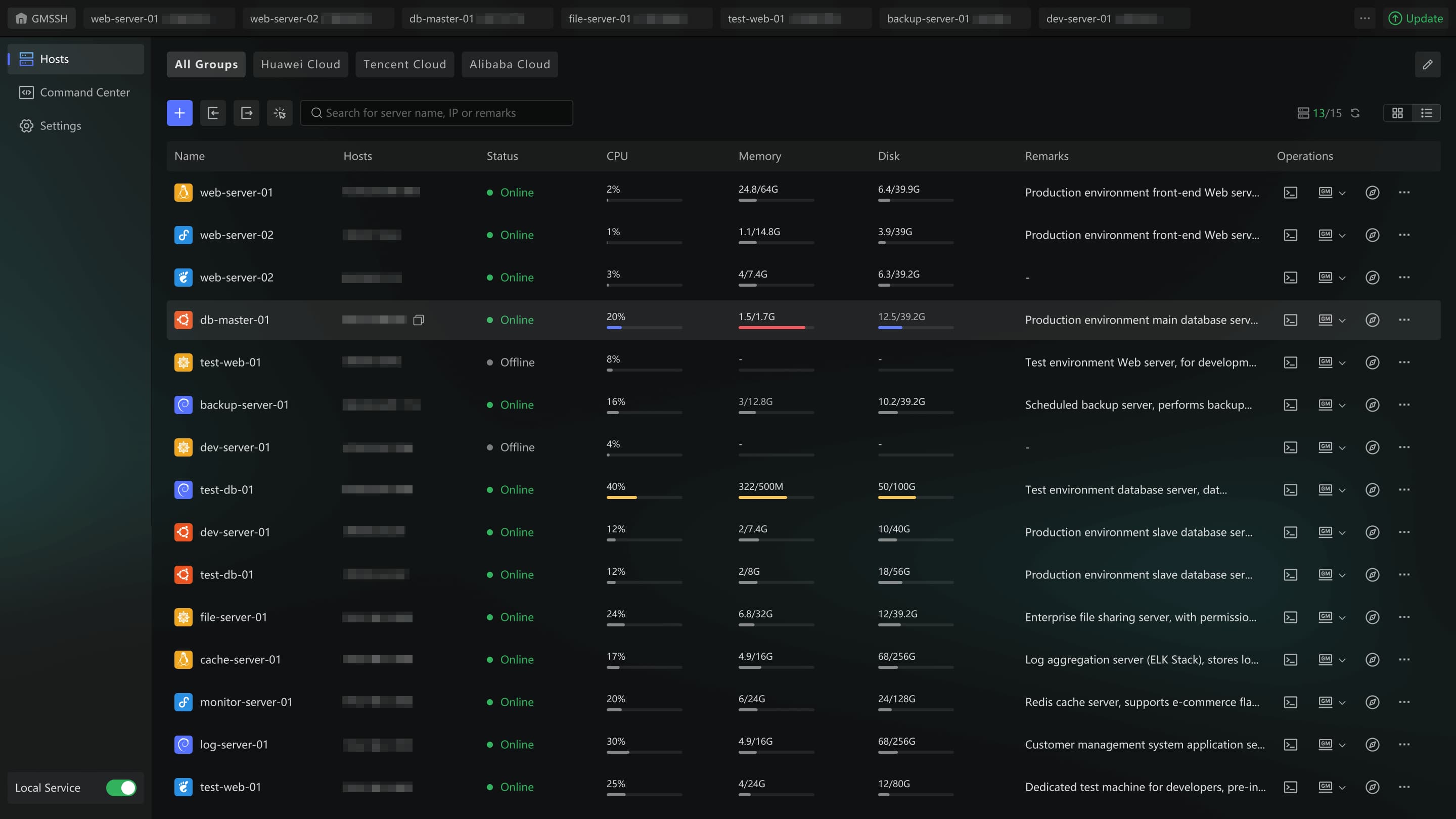Viewport: 1456px width, 819px height.
Task: Open Command Center in sidebar
Action: [85, 92]
